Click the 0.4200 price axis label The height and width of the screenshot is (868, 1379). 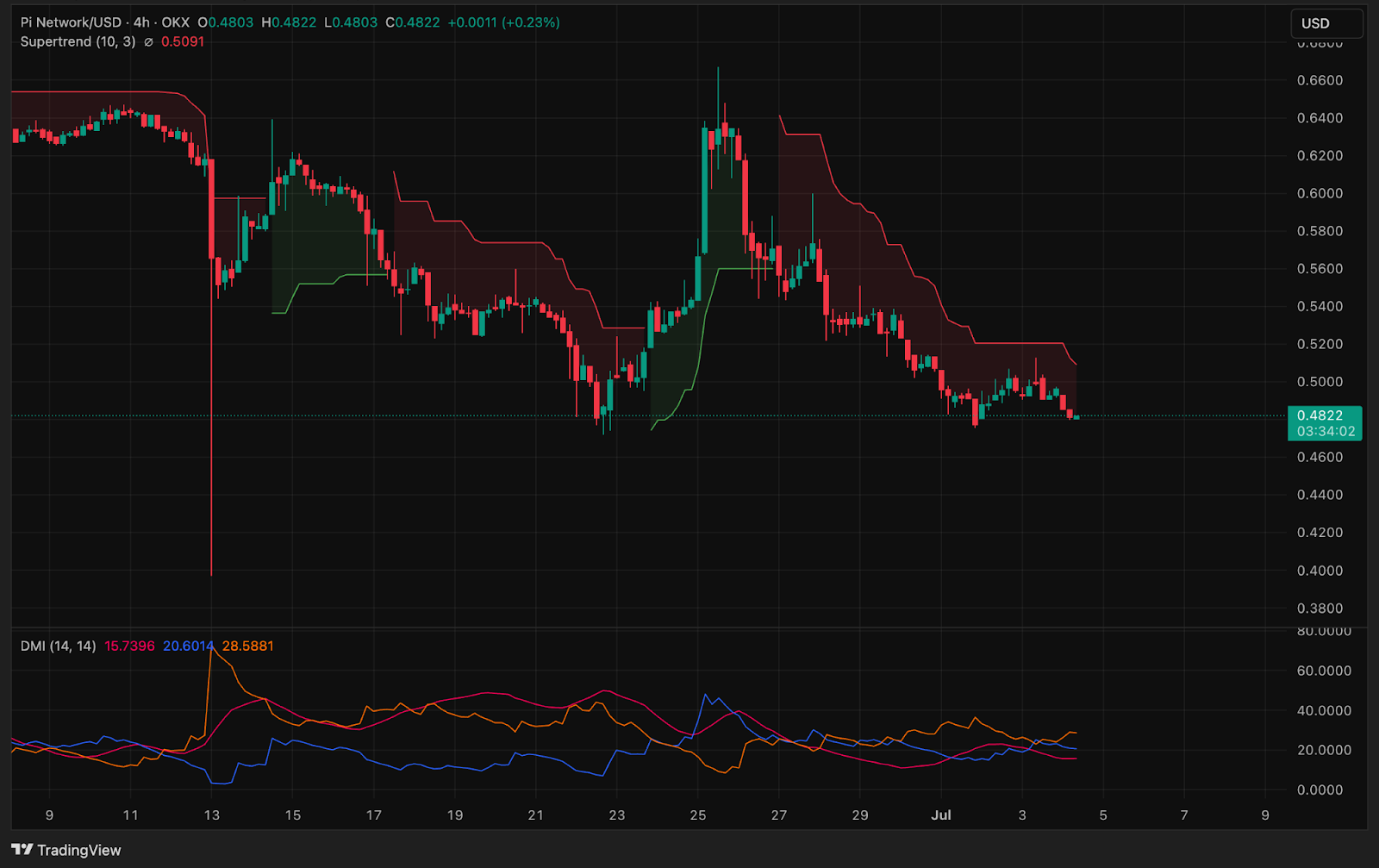click(x=1320, y=533)
